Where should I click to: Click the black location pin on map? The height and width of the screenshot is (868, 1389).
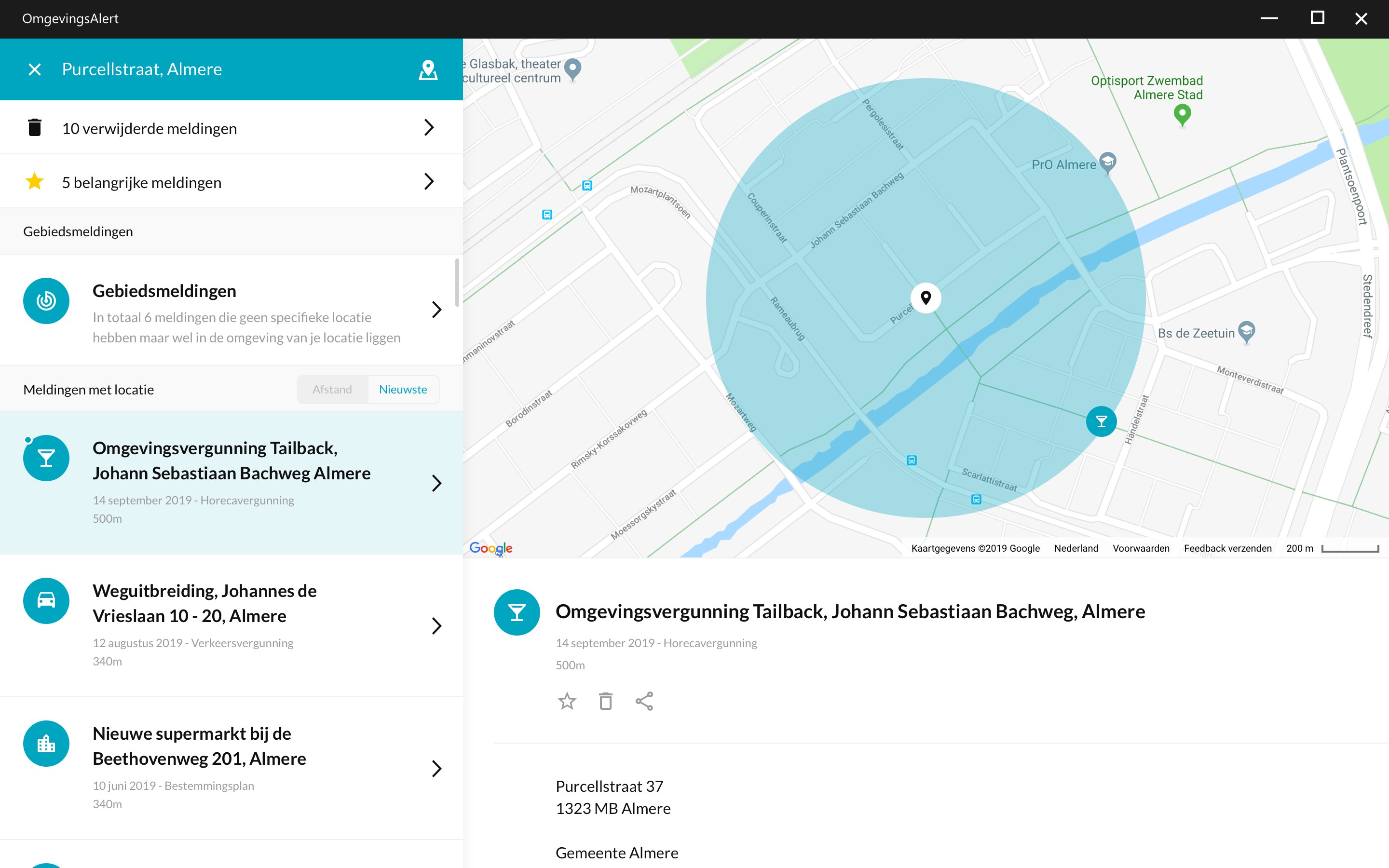(x=925, y=298)
